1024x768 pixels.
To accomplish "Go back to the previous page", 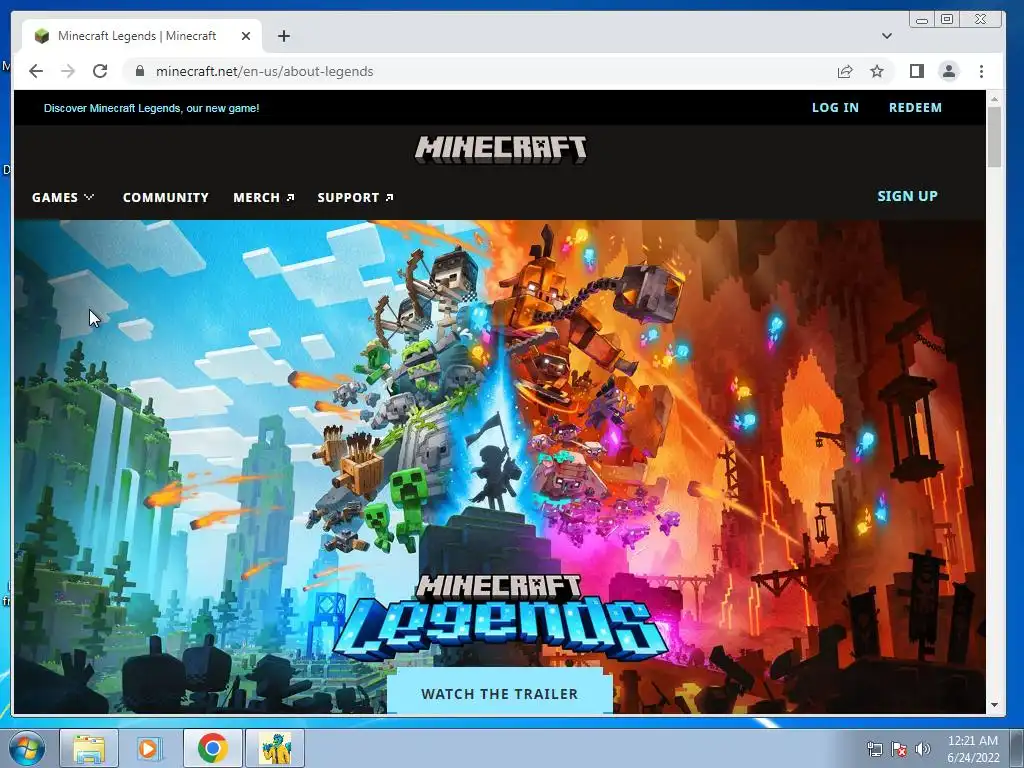I will click(36, 71).
